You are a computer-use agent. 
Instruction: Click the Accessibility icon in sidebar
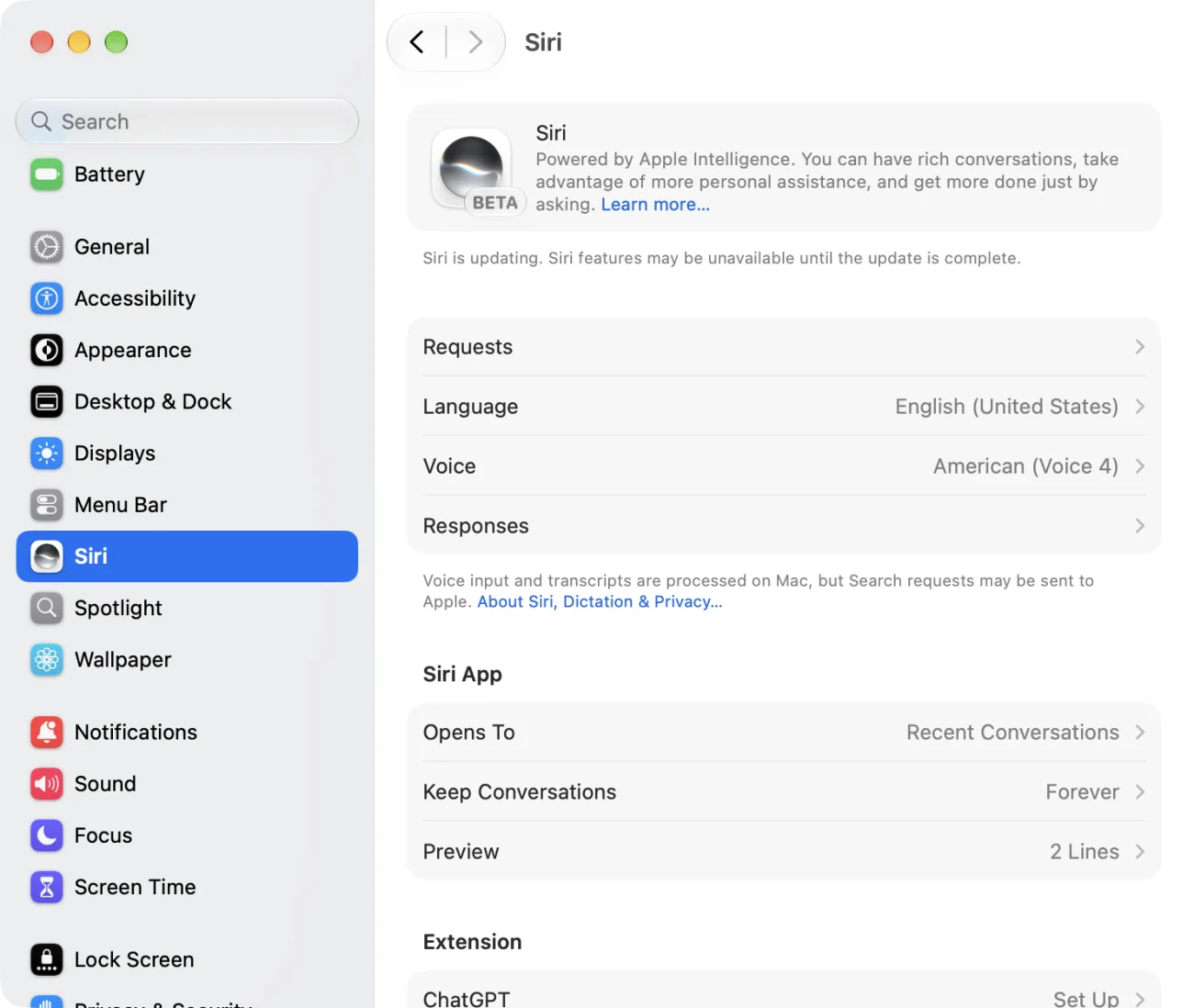pos(47,298)
